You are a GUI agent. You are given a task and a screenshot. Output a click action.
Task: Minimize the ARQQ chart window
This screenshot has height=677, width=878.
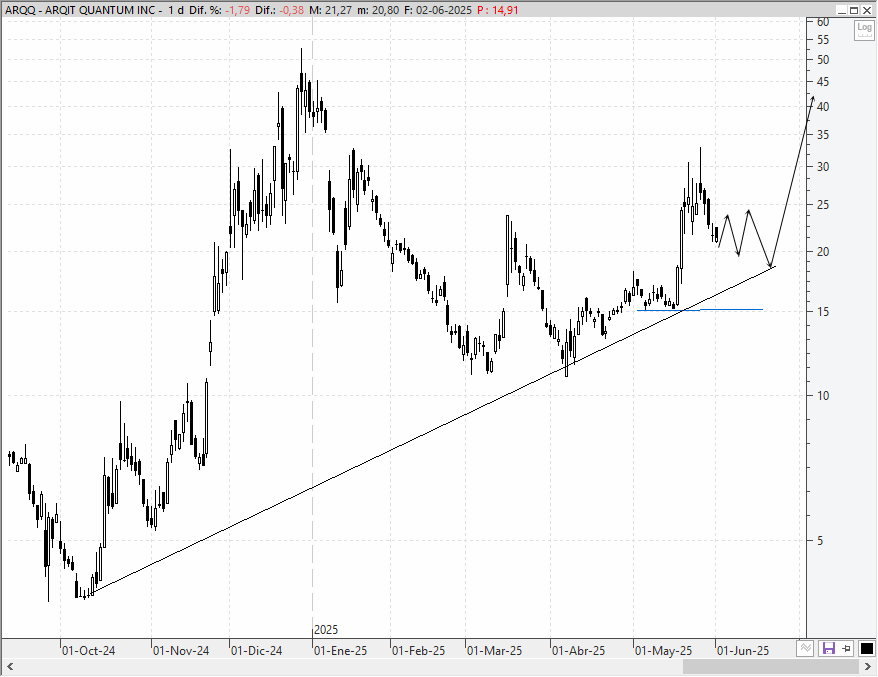pyautogui.click(x=842, y=10)
